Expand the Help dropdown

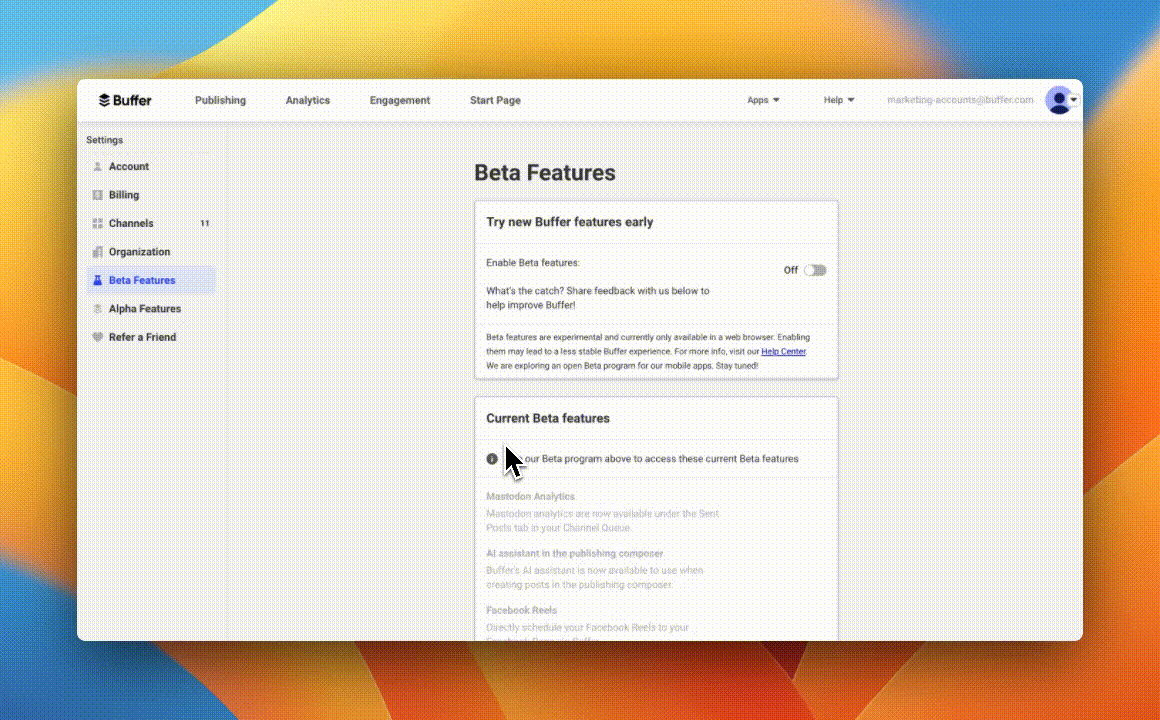(839, 100)
